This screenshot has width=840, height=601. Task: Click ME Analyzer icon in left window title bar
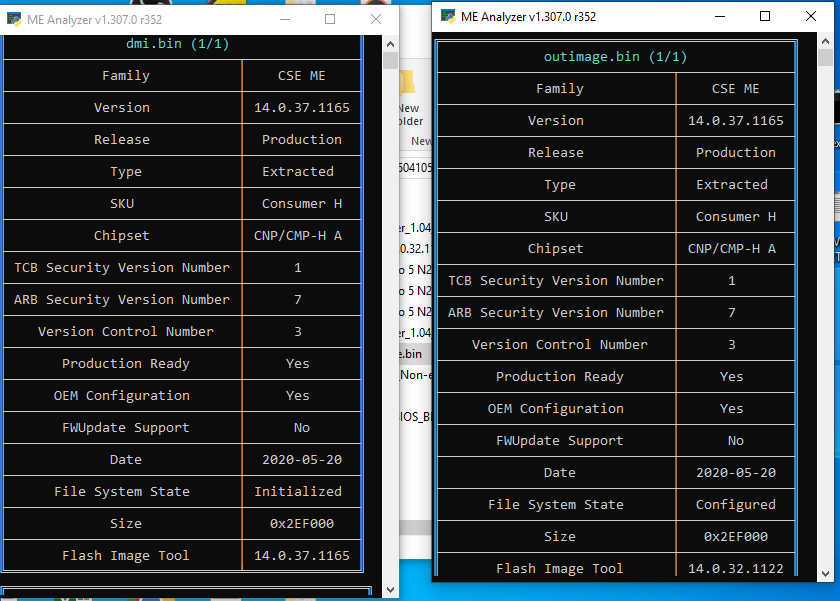coord(14,19)
